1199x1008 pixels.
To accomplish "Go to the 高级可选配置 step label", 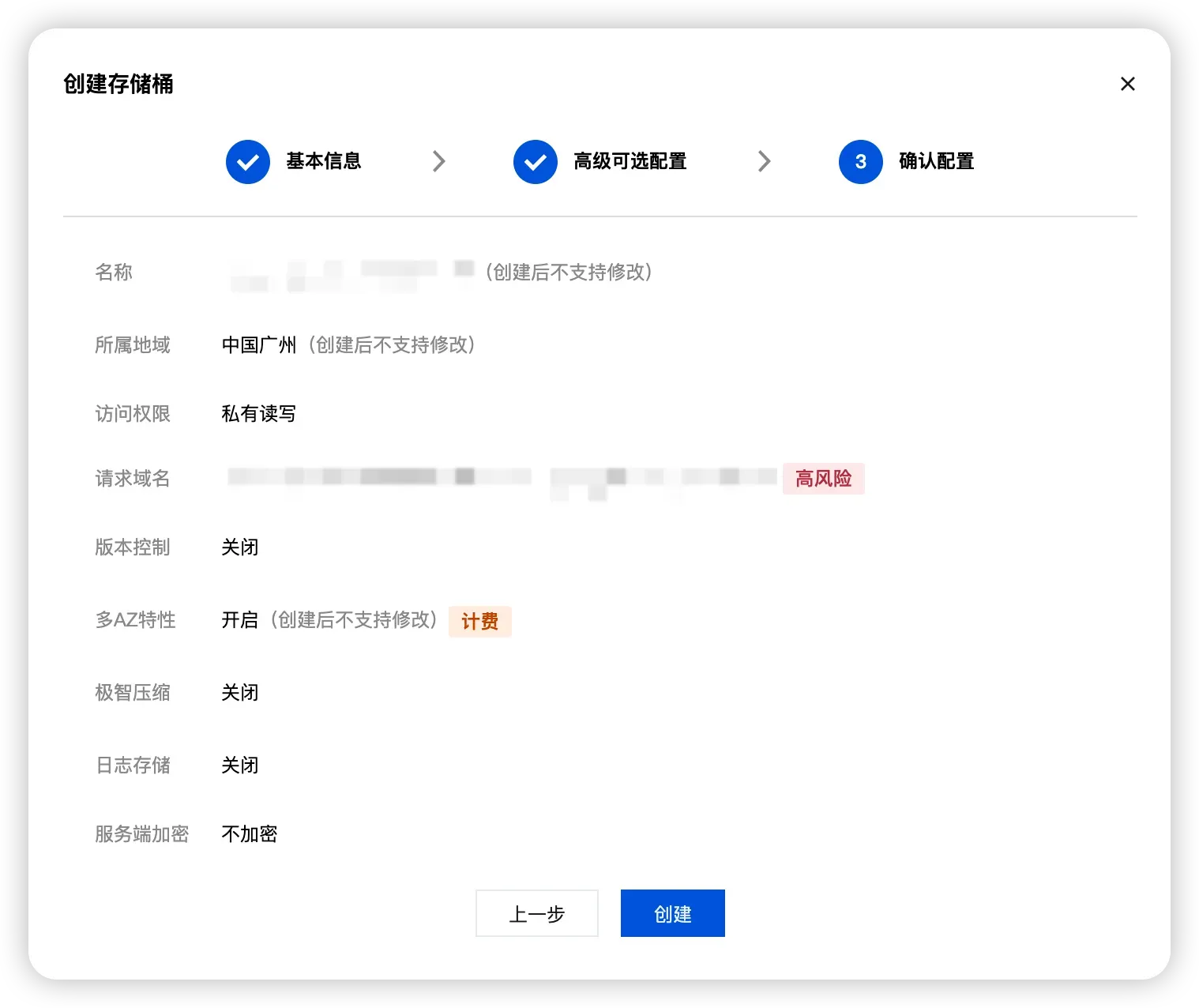I will coord(630,161).
